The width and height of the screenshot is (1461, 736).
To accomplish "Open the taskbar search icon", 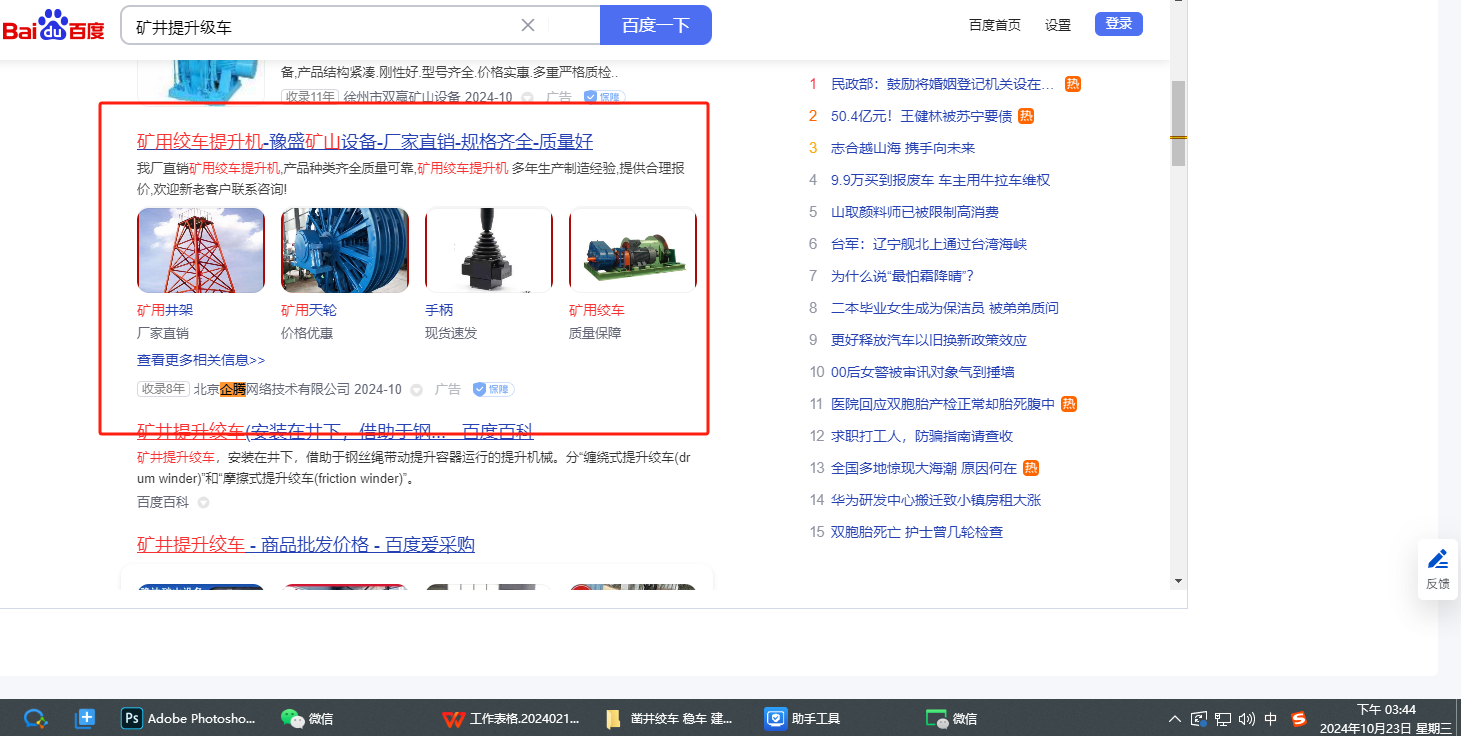I will pyautogui.click(x=36, y=718).
